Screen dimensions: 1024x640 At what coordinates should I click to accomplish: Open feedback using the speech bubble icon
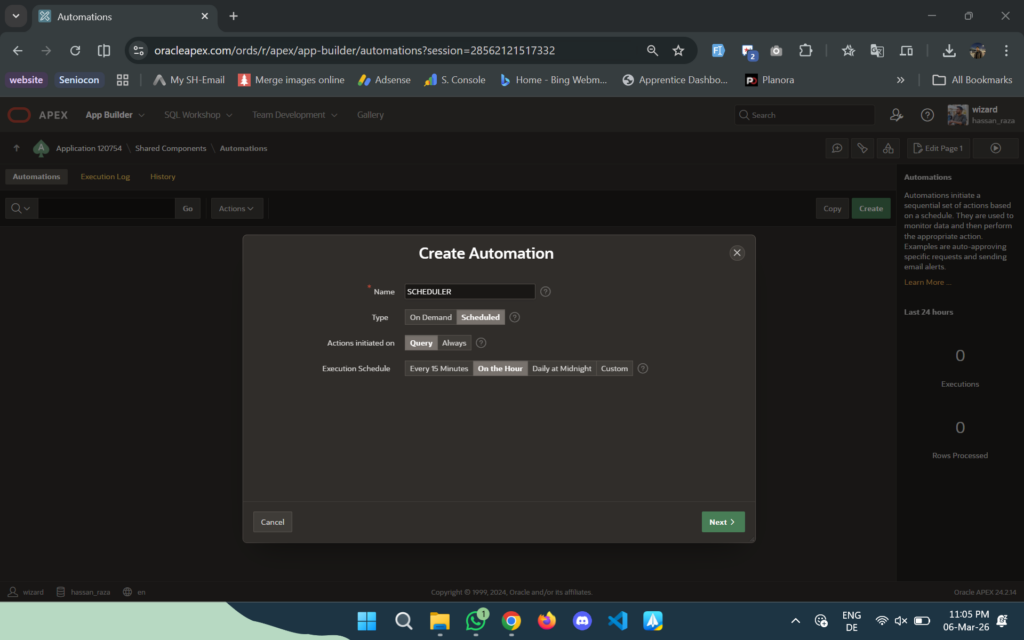pos(837,147)
